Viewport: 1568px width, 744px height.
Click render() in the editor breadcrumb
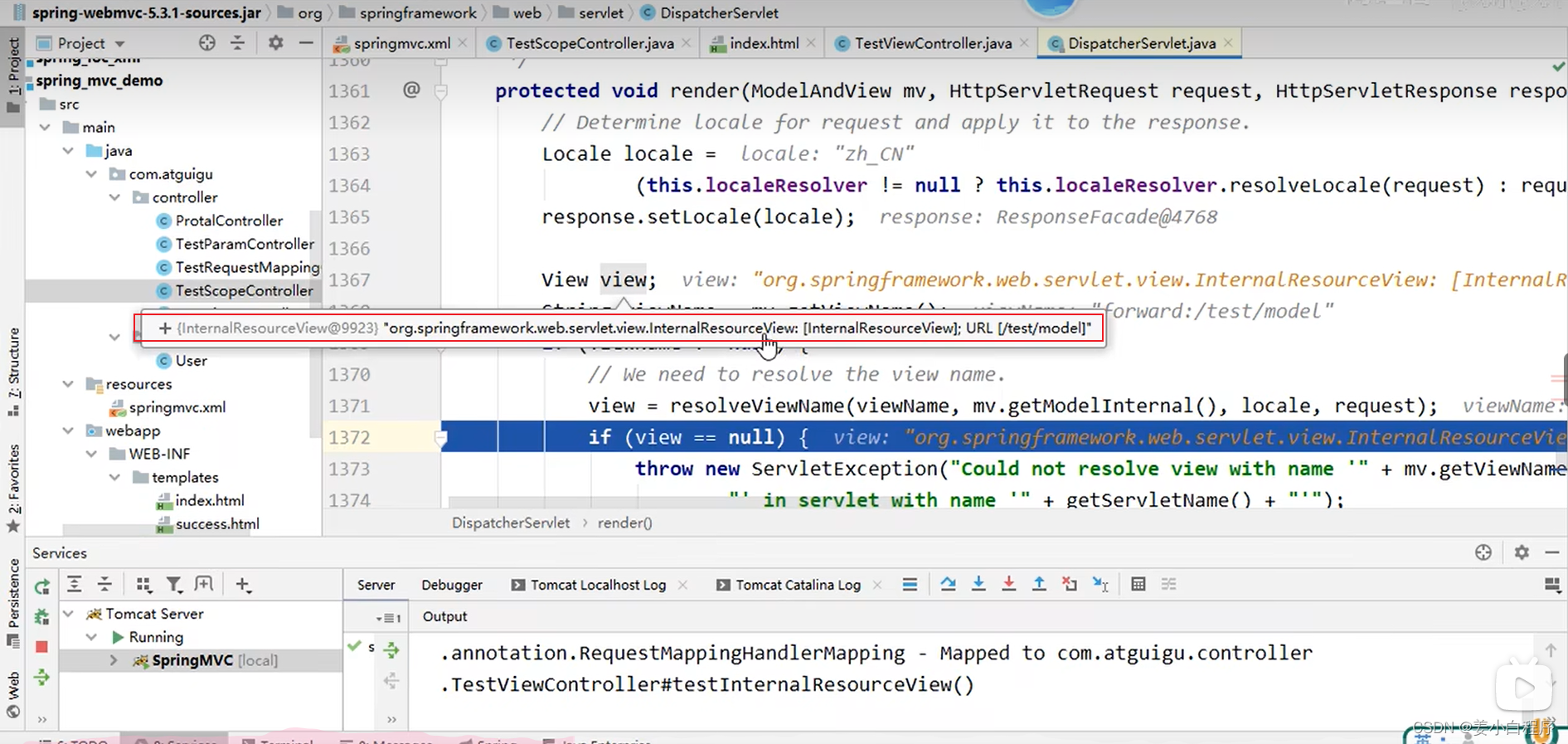click(624, 523)
